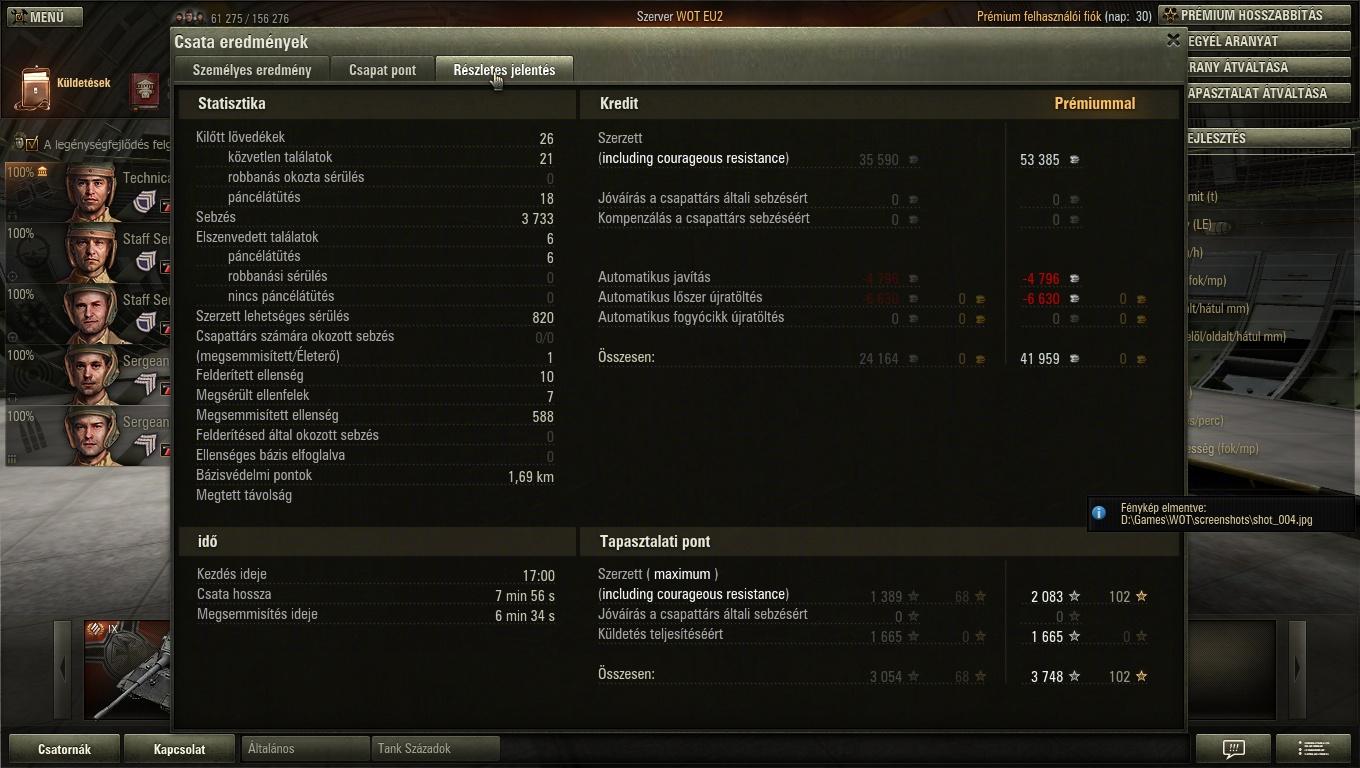Click the Arany átváltása button
The height and width of the screenshot is (768, 1360).
click(x=1268, y=67)
